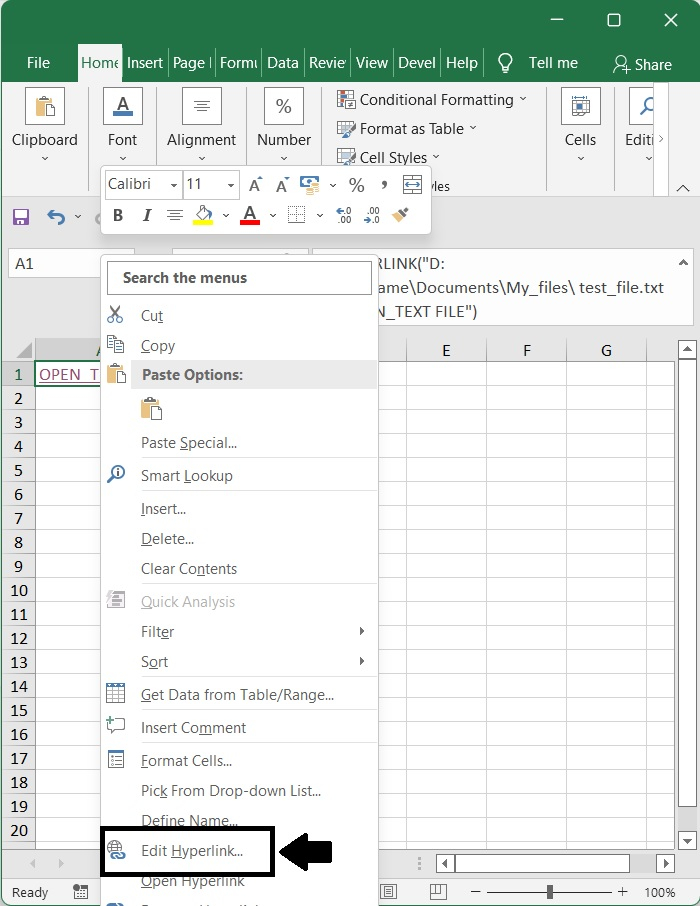Collapse the ribbon with the caret

tap(683, 188)
